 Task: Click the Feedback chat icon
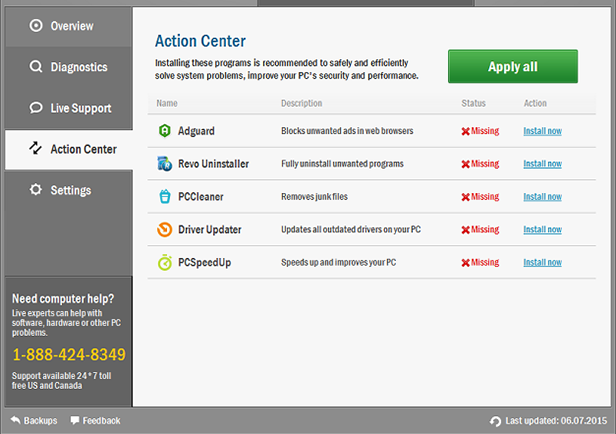point(75,420)
